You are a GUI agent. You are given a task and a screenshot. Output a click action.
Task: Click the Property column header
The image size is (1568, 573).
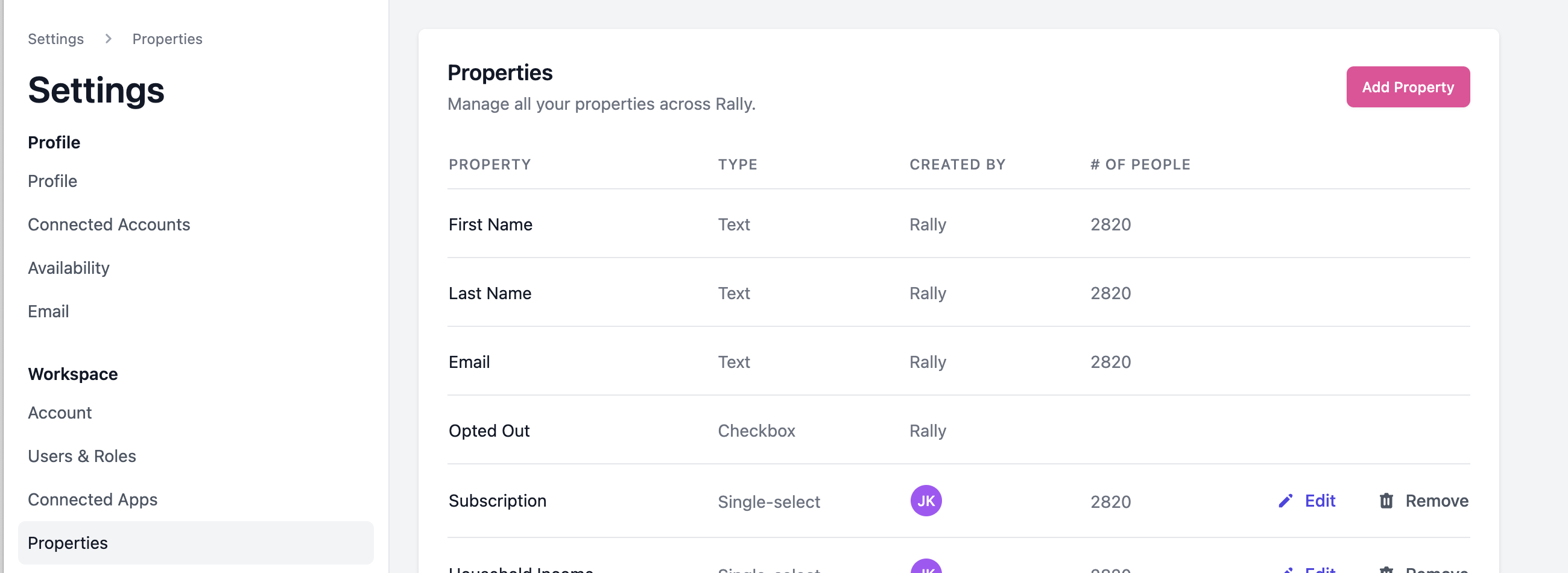click(x=489, y=165)
